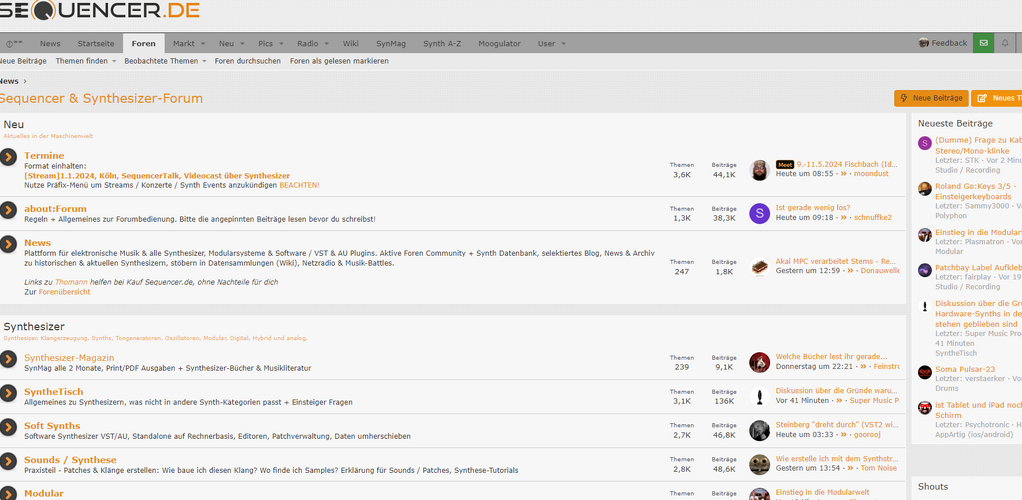Click the arrow icon beside Soft Synths
The image size is (1022, 500).
click(8, 427)
